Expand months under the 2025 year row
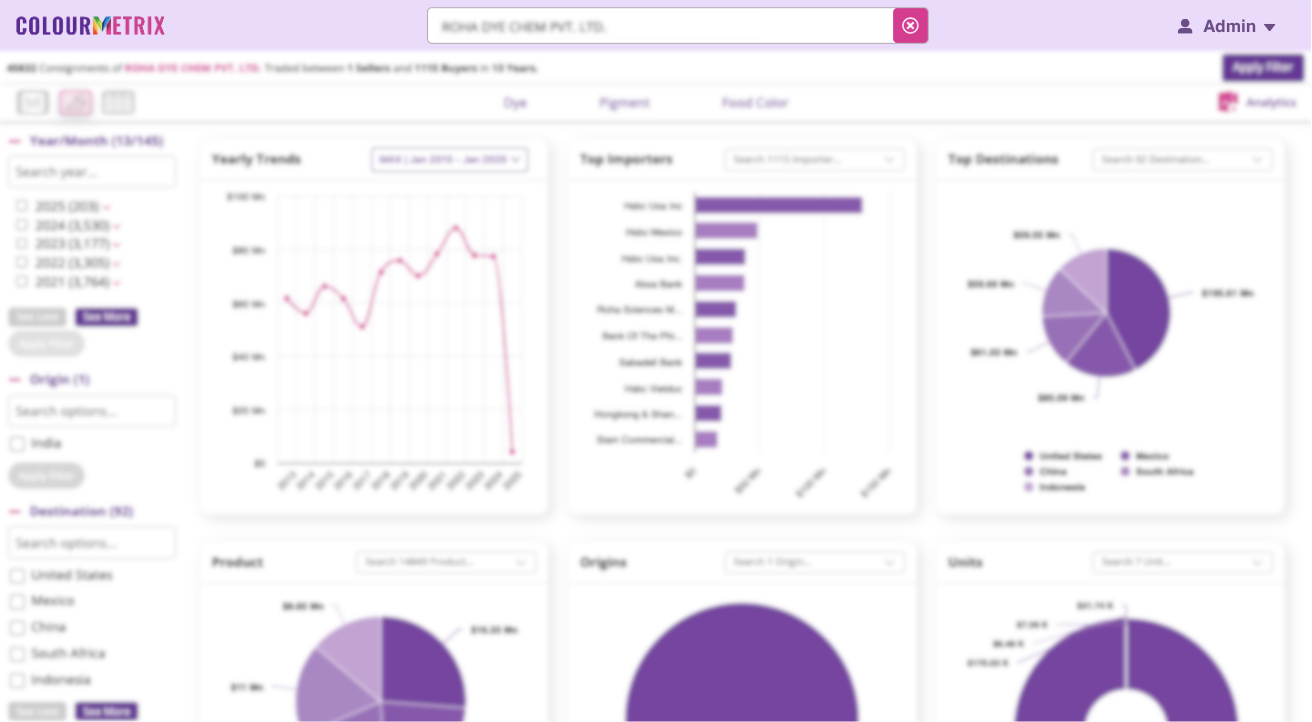The image size is (1312, 722). 107,207
